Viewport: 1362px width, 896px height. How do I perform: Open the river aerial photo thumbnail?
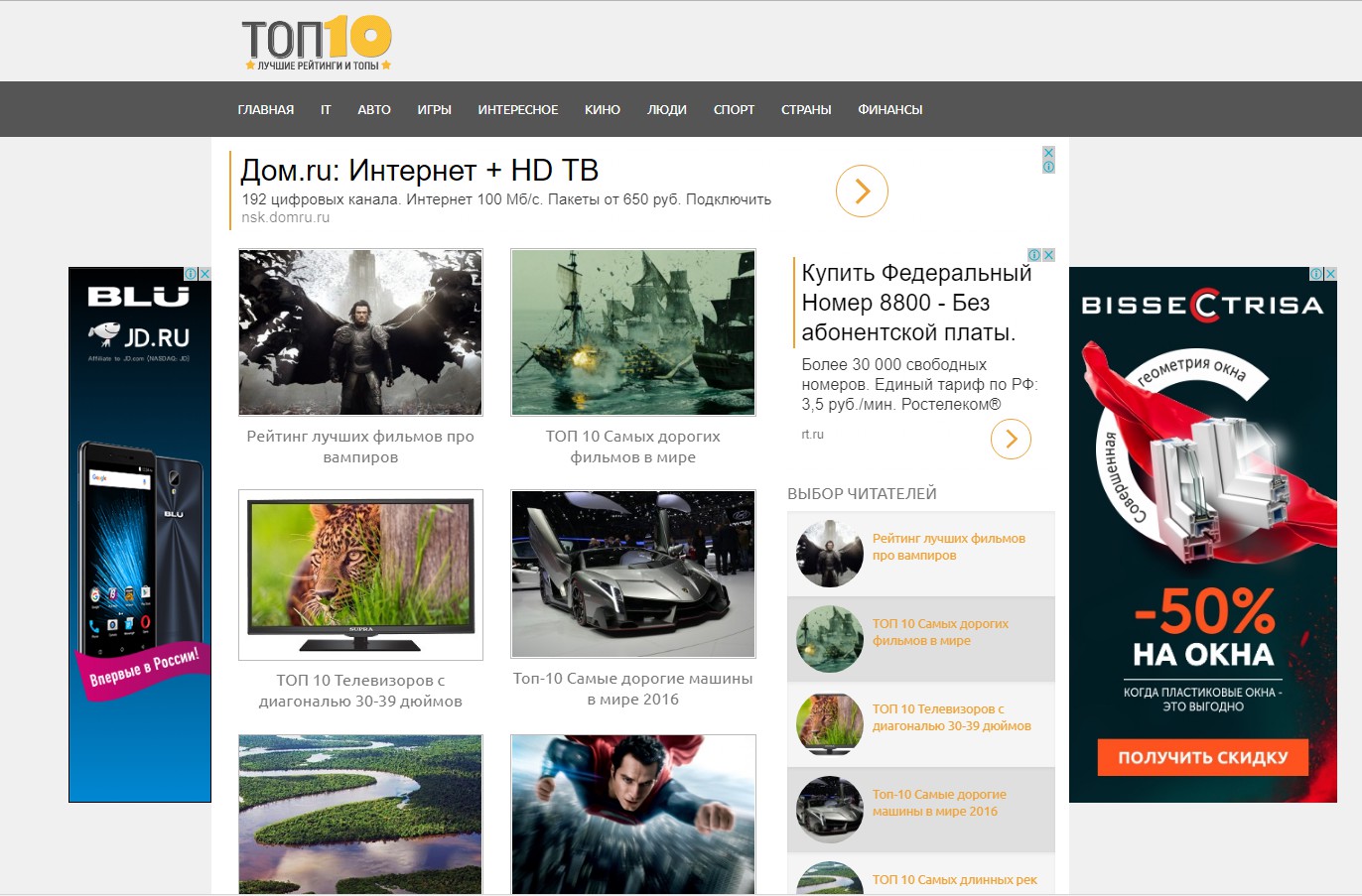point(360,815)
